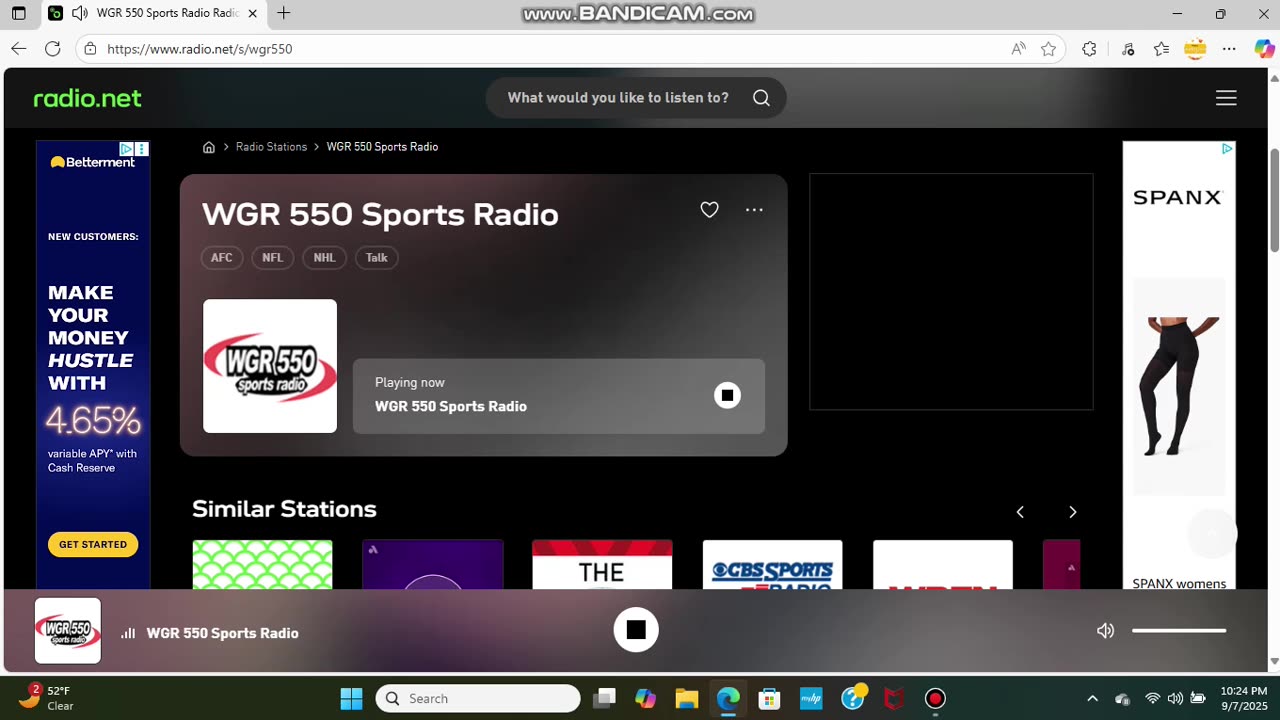Viewport: 1280px width, 720px height.
Task: Open the purple similar station tile
Action: [432, 565]
